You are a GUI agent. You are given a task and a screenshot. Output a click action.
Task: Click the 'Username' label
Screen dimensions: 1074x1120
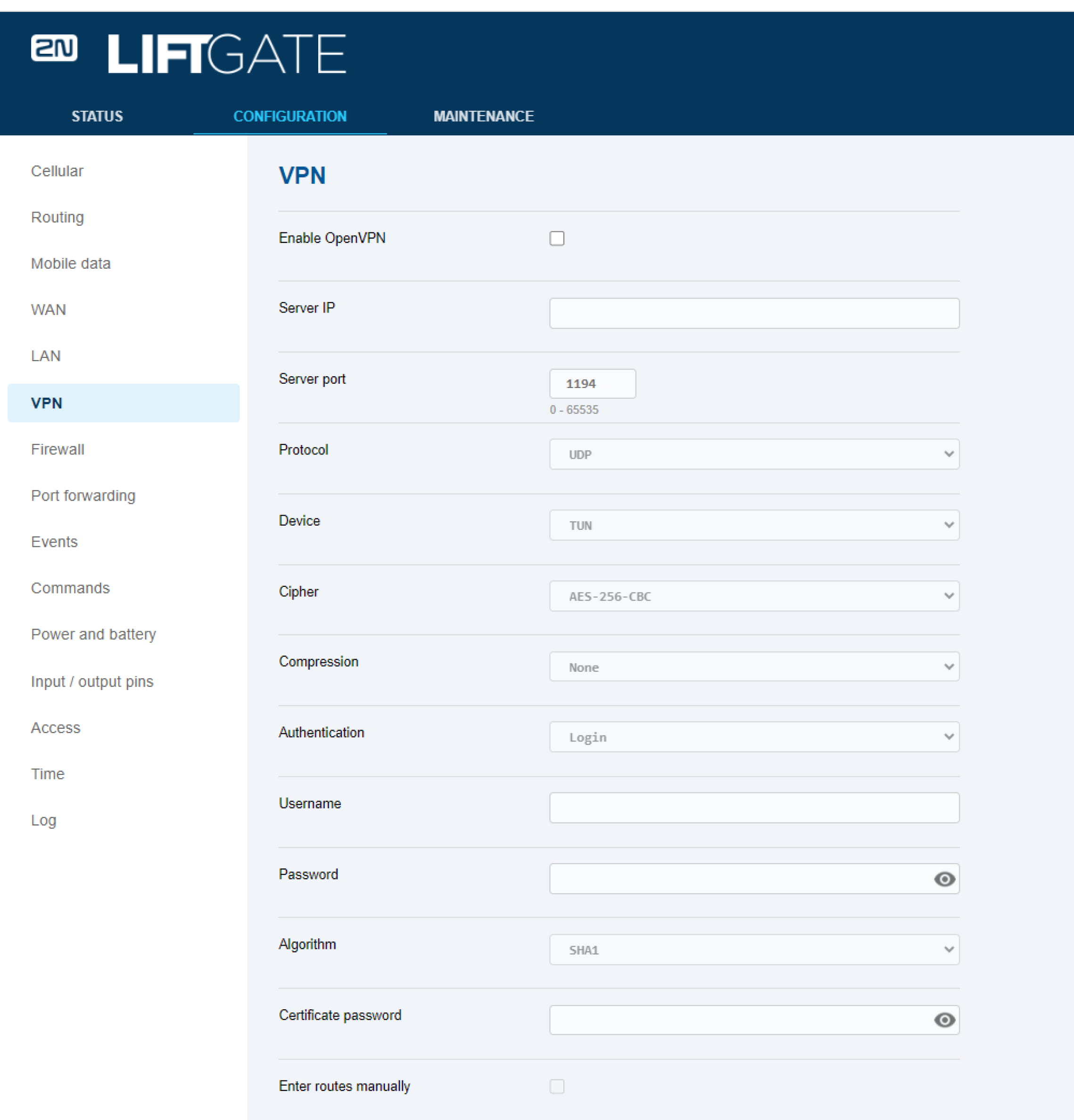(310, 803)
